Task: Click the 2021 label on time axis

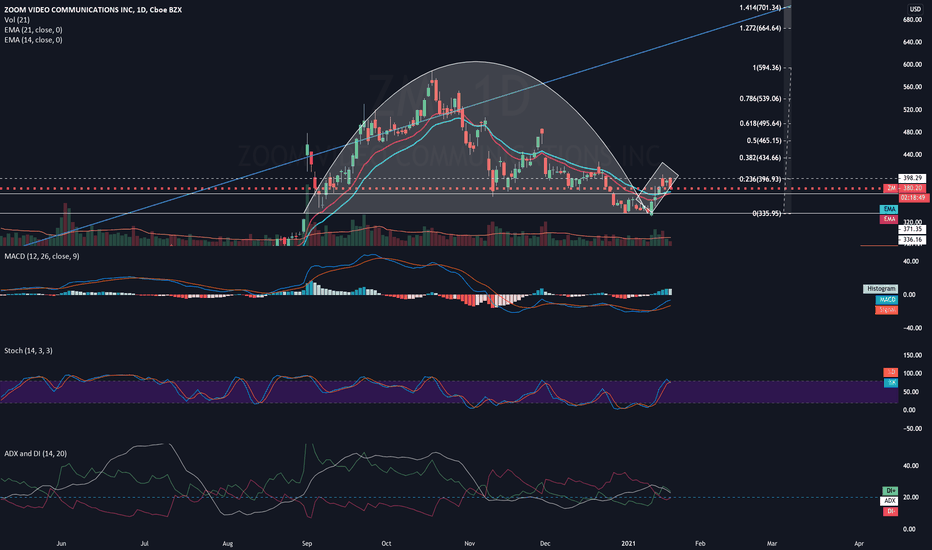Action: pos(628,543)
